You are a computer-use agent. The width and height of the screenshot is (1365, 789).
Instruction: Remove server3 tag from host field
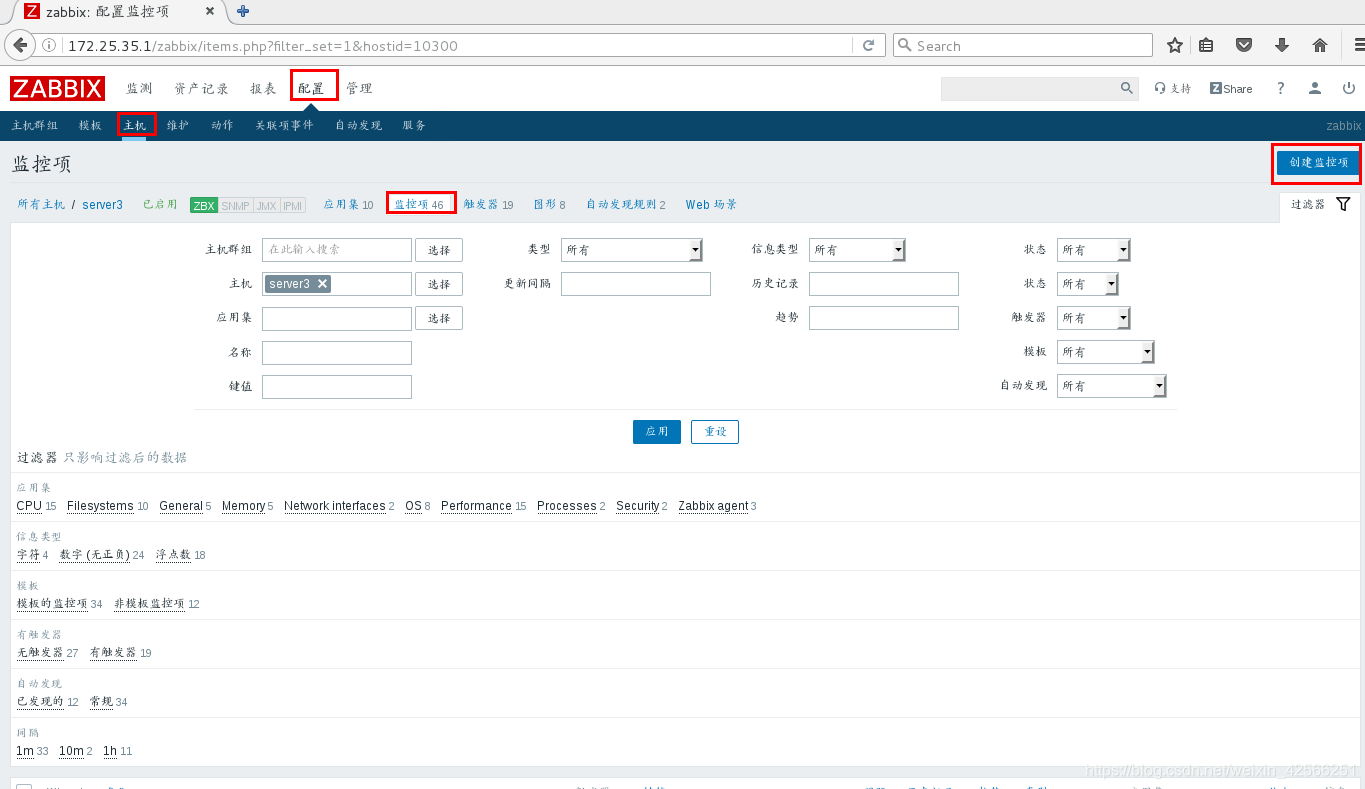(322, 284)
